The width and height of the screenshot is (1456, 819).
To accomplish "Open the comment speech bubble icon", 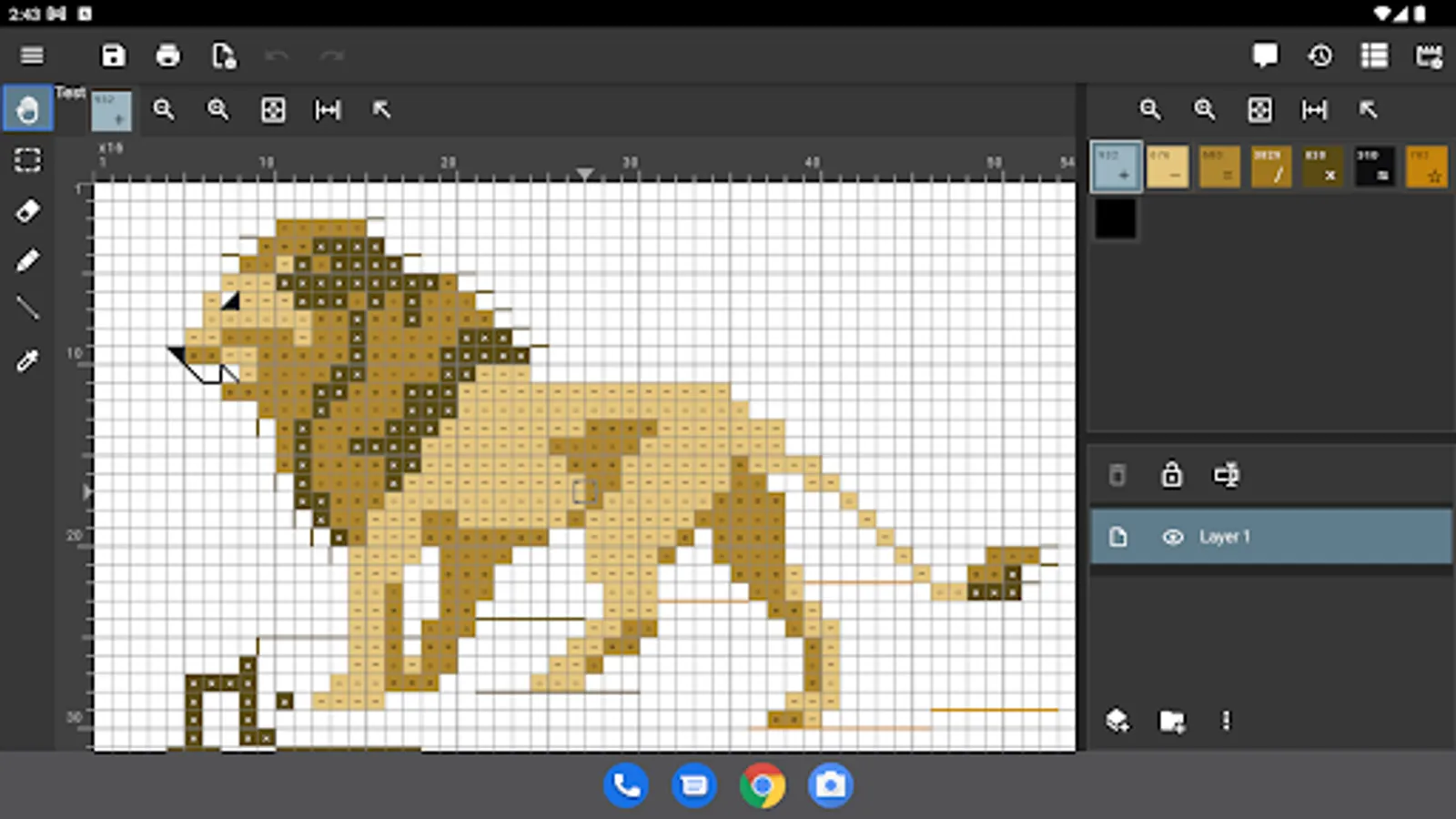I will pos(1265,56).
